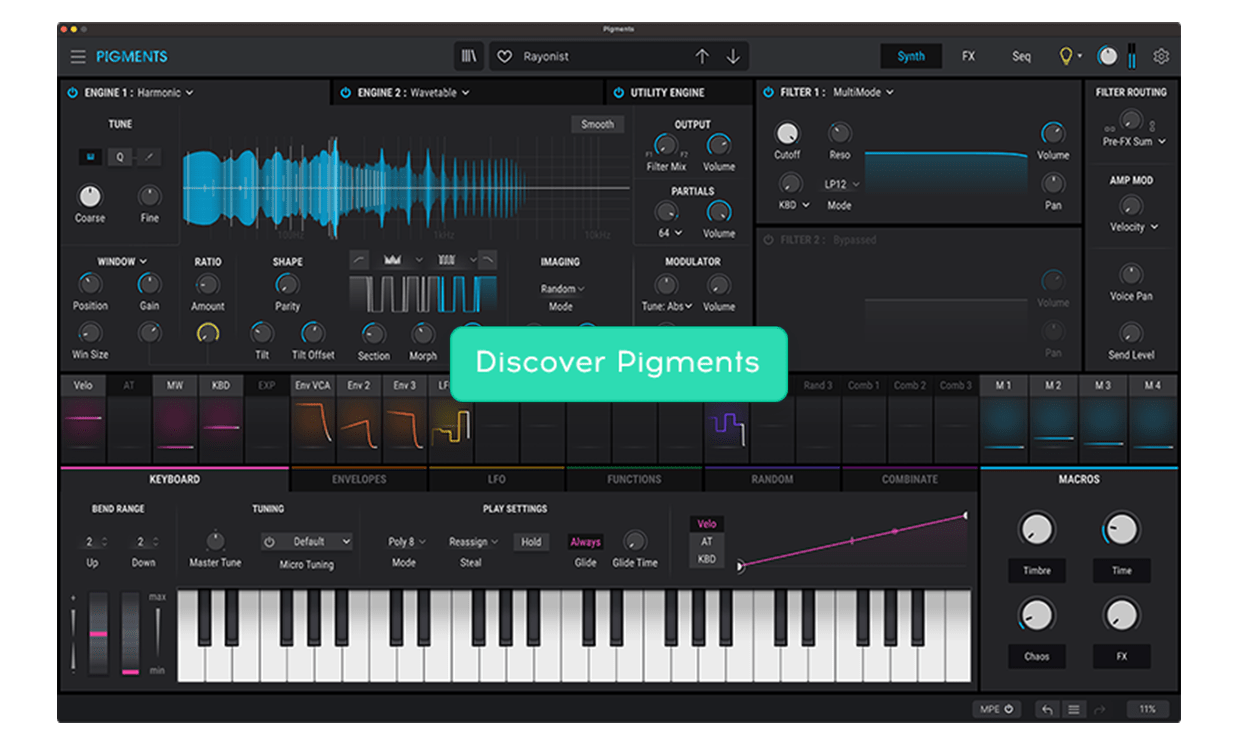The width and height of the screenshot is (1237, 745).
Task: Select the AT curve source button
Action: (707, 542)
